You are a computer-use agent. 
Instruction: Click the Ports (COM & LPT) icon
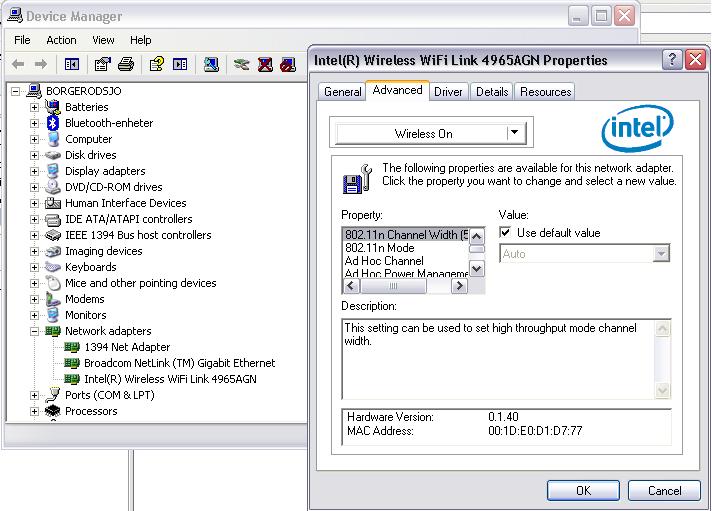tap(53, 395)
